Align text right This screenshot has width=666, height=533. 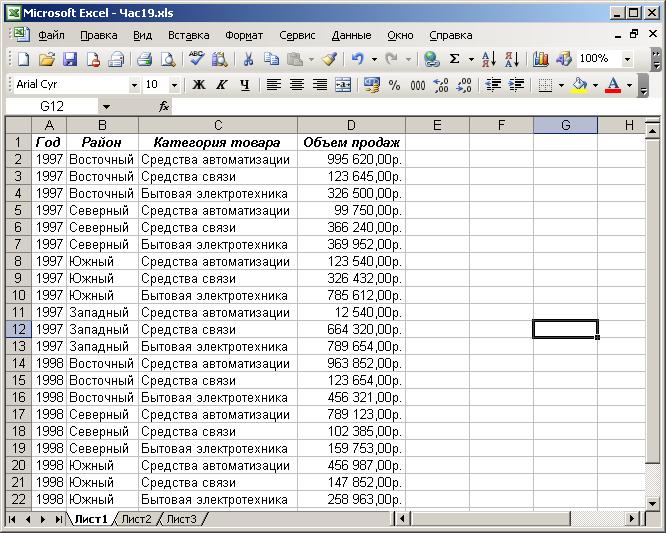(x=320, y=85)
